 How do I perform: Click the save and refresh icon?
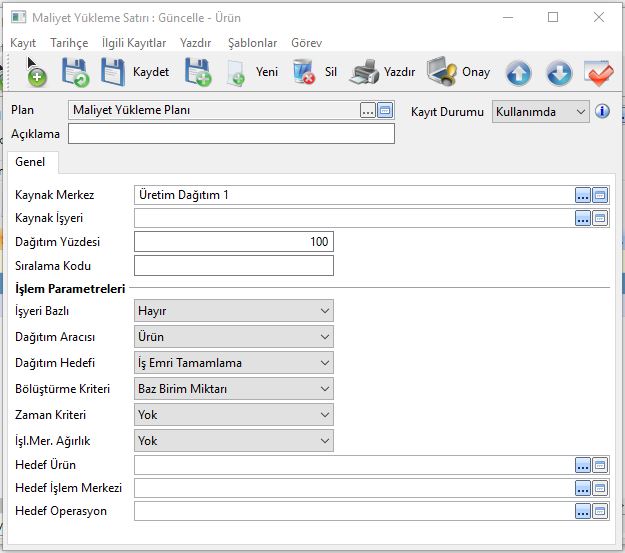pos(75,73)
